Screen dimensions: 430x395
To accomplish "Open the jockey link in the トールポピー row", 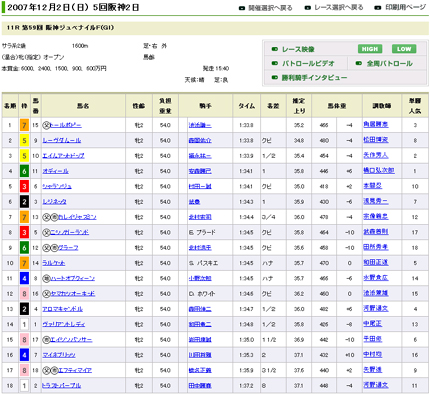I will [200, 125].
